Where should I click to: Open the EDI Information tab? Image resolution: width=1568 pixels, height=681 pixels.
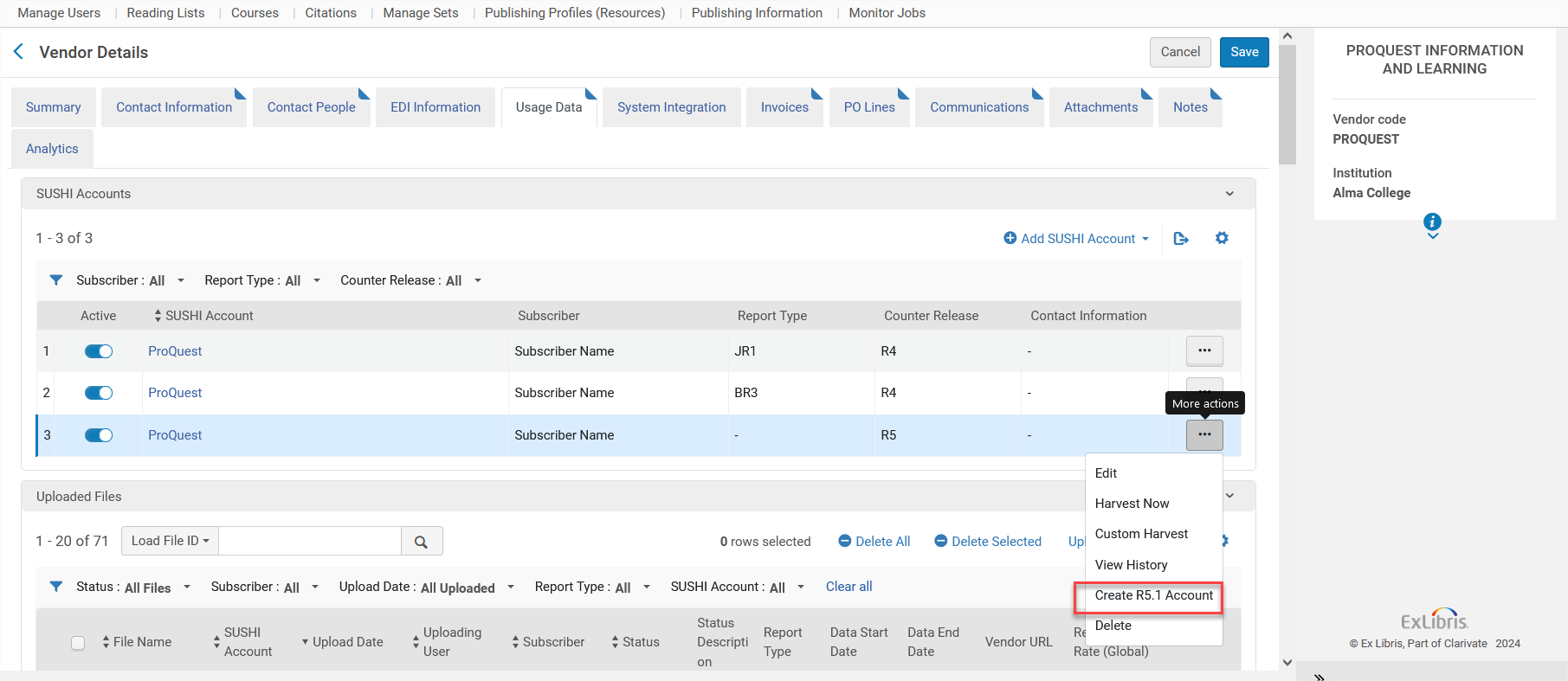pos(436,107)
